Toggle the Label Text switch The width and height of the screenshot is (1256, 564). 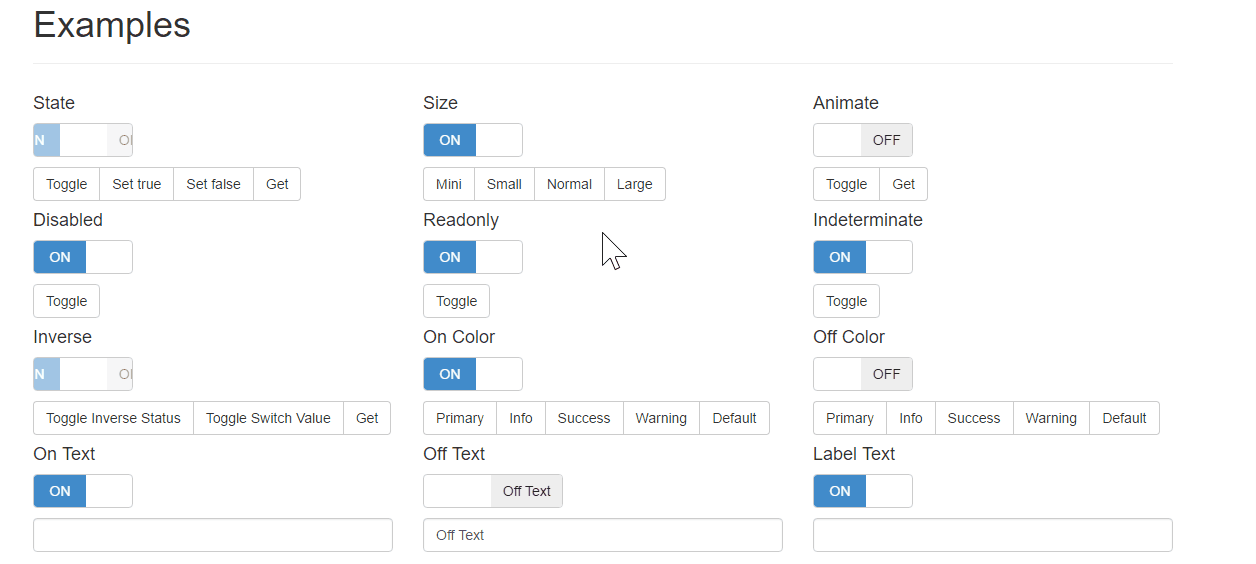pyautogui.click(x=863, y=491)
